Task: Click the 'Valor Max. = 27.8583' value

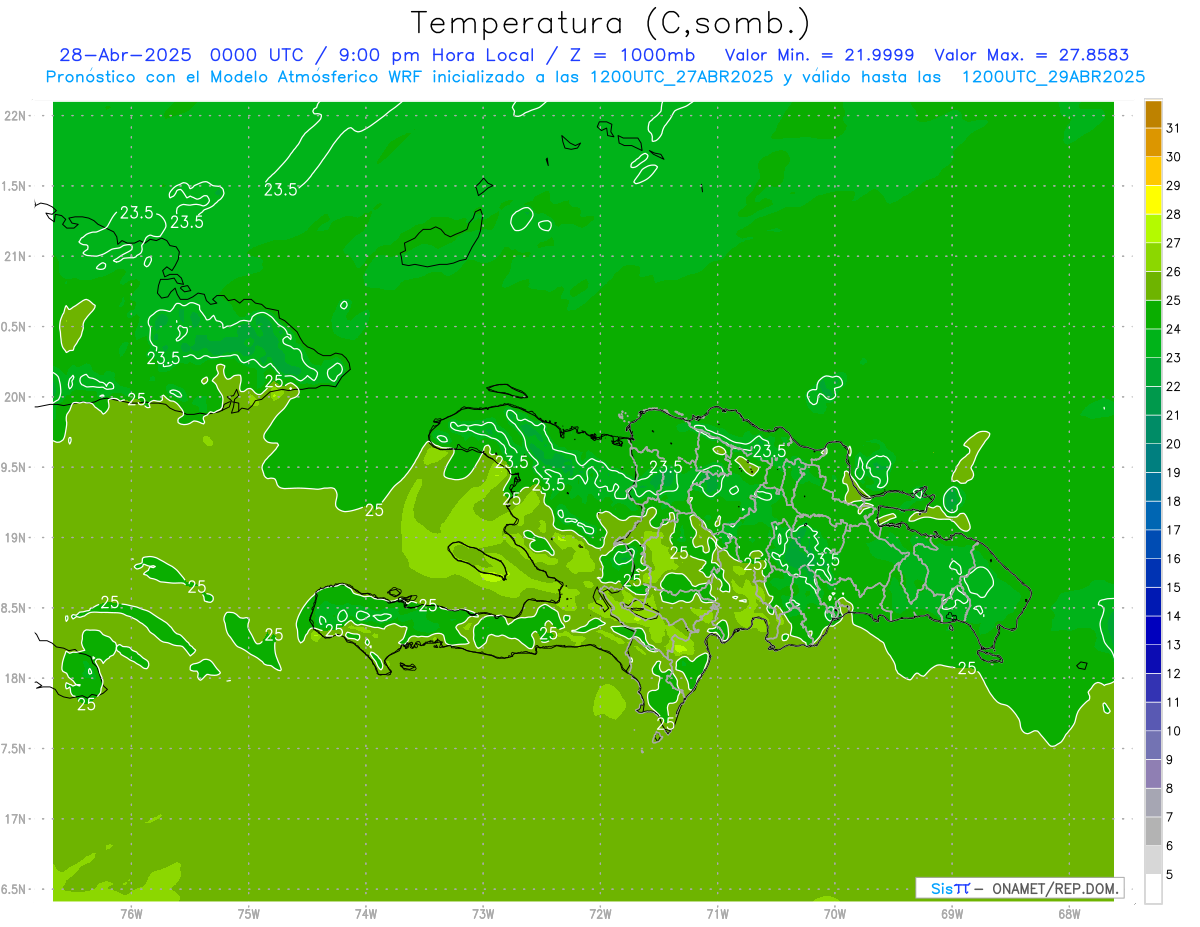Action: pyautogui.click(x=1031, y=55)
